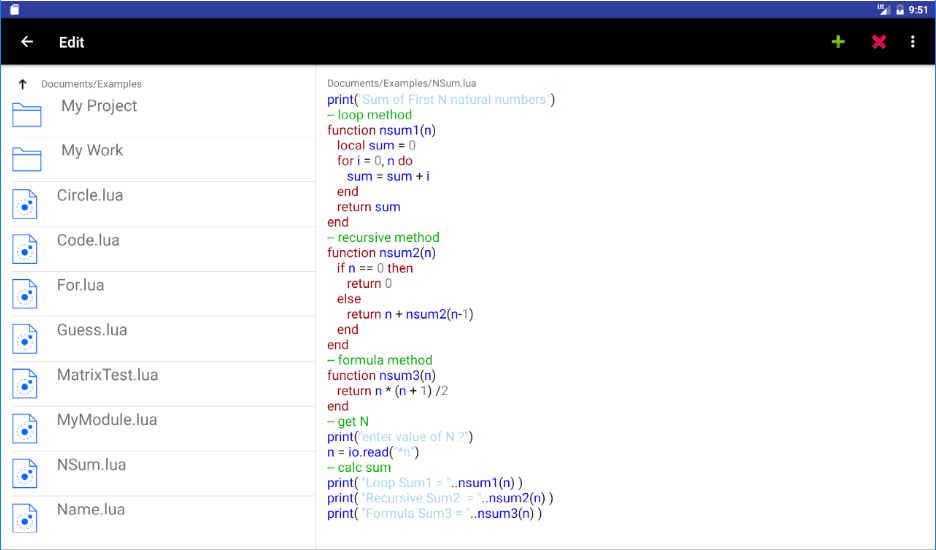Place cursor on 'return 0' line
Viewport: 936px width, 550px height.
coord(370,284)
